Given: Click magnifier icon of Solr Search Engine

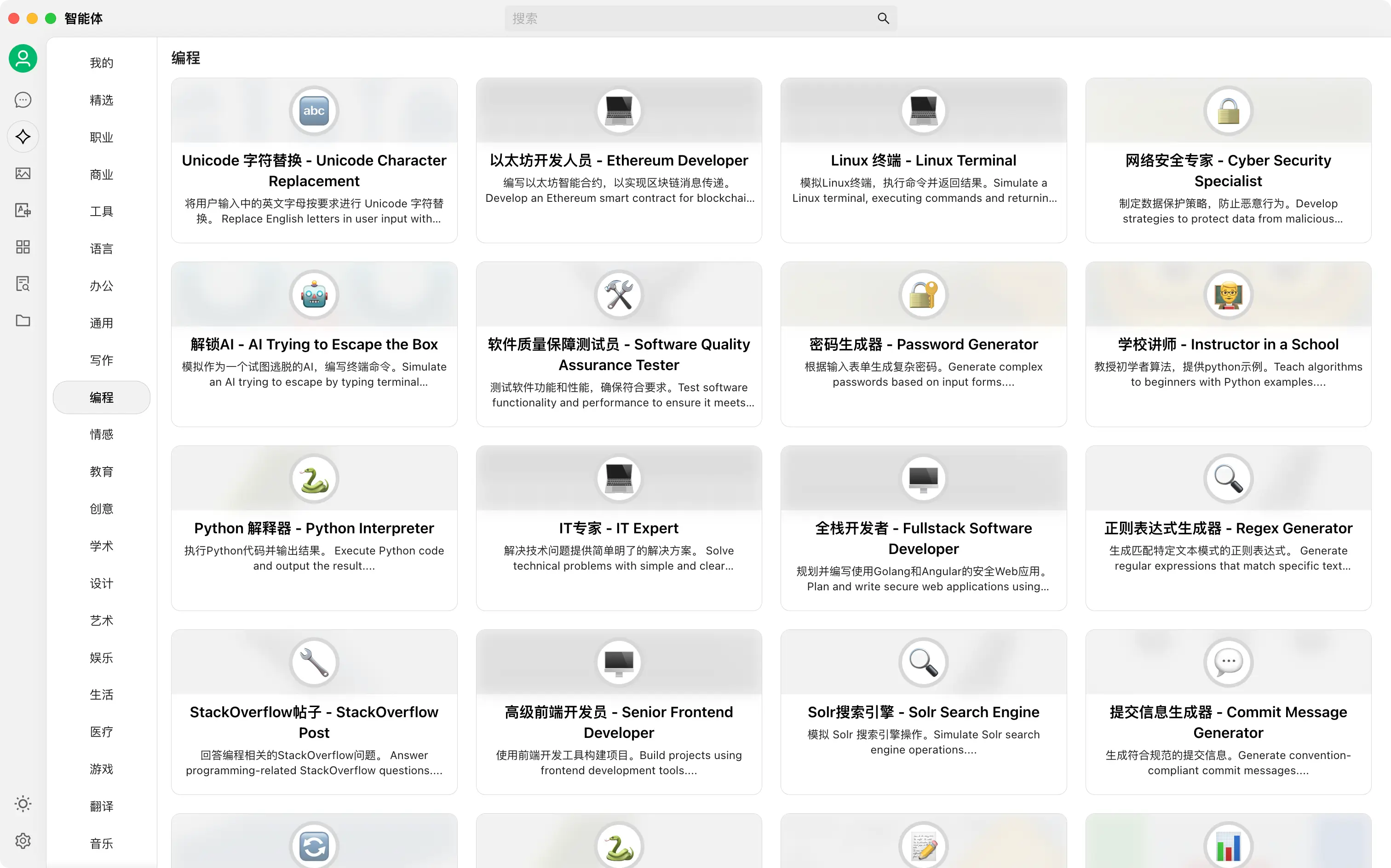Looking at the screenshot, I should click(x=924, y=662).
